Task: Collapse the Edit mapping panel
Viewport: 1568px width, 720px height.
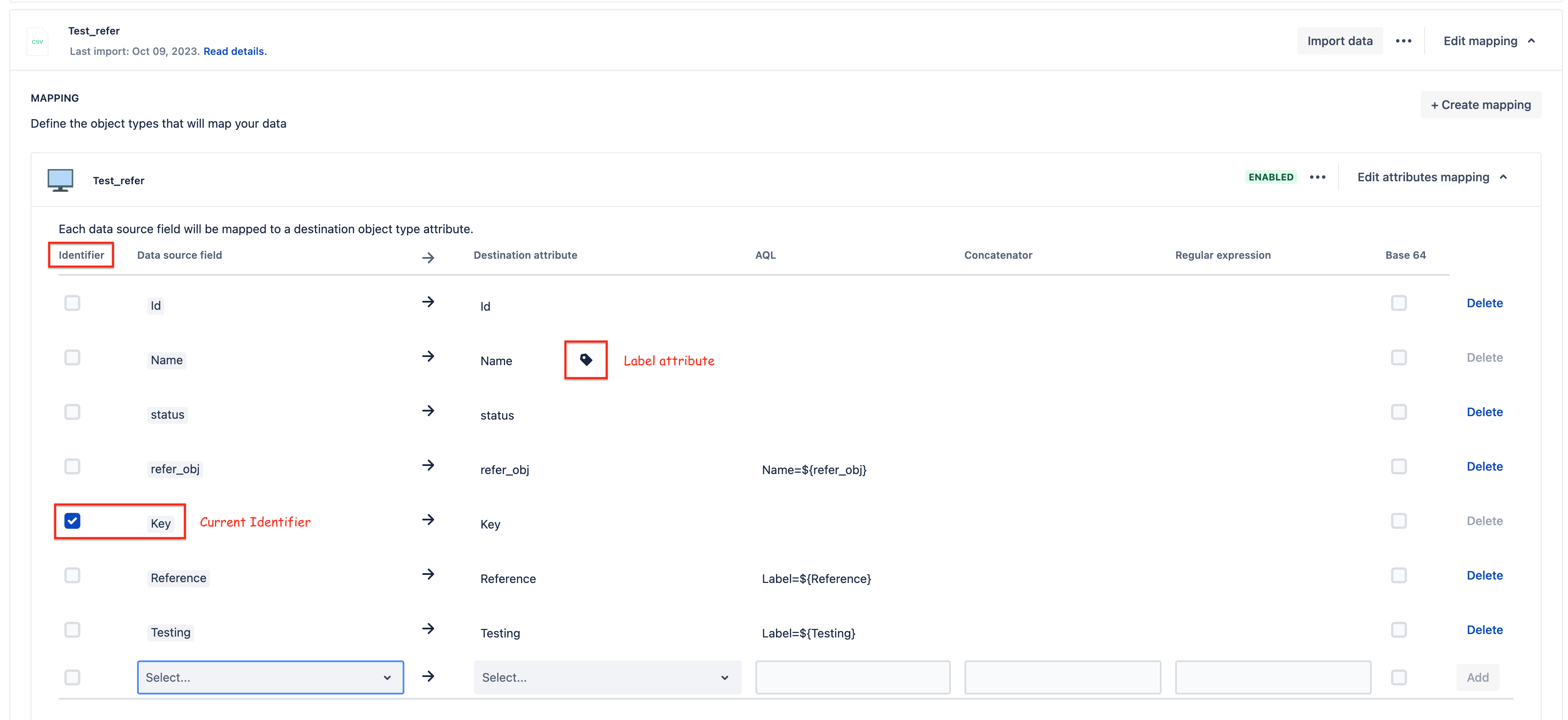Action: [x=1488, y=41]
